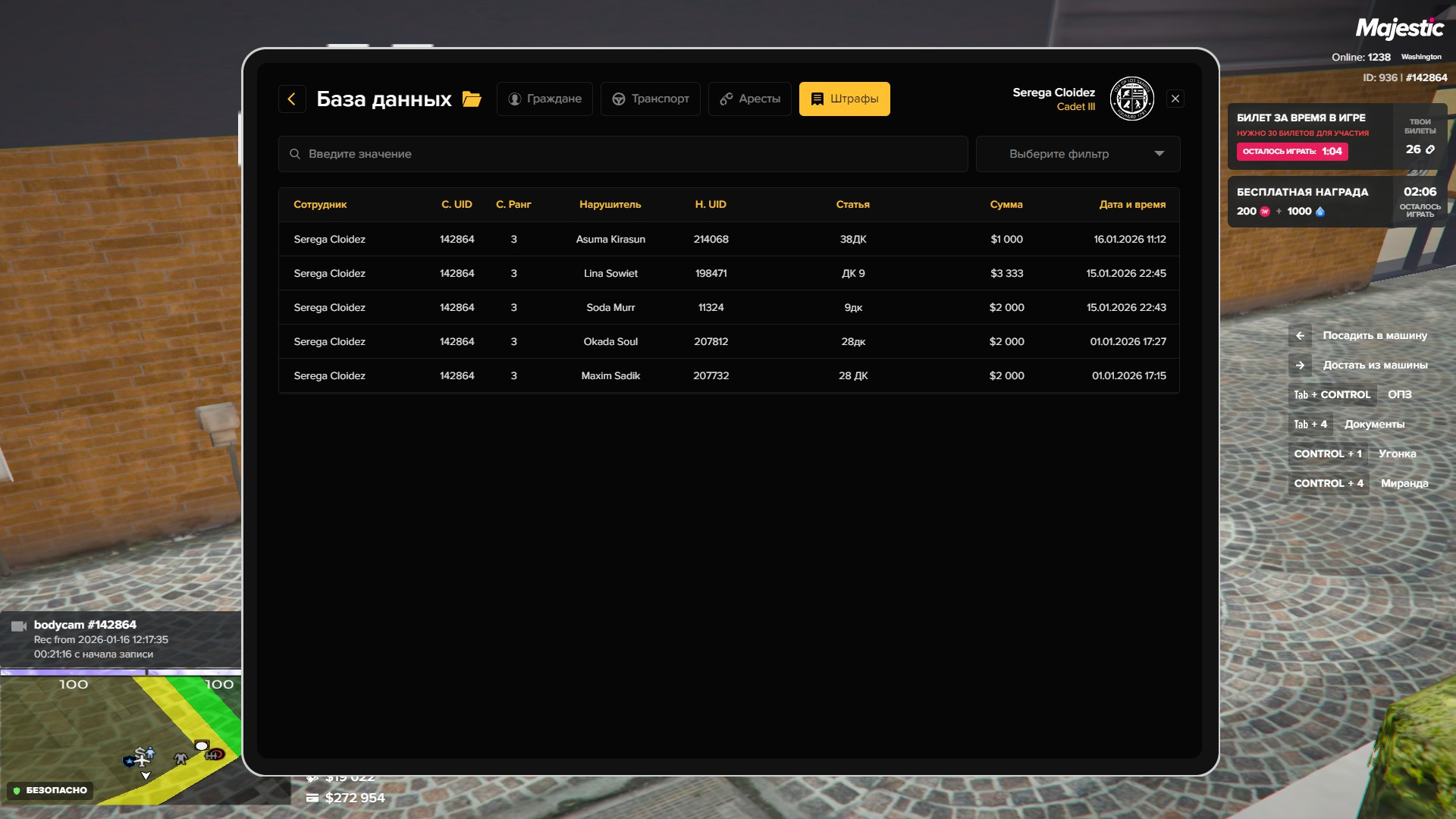The width and height of the screenshot is (1456, 819).
Task: Click the filter dropdown arrow
Action: pos(1159,154)
